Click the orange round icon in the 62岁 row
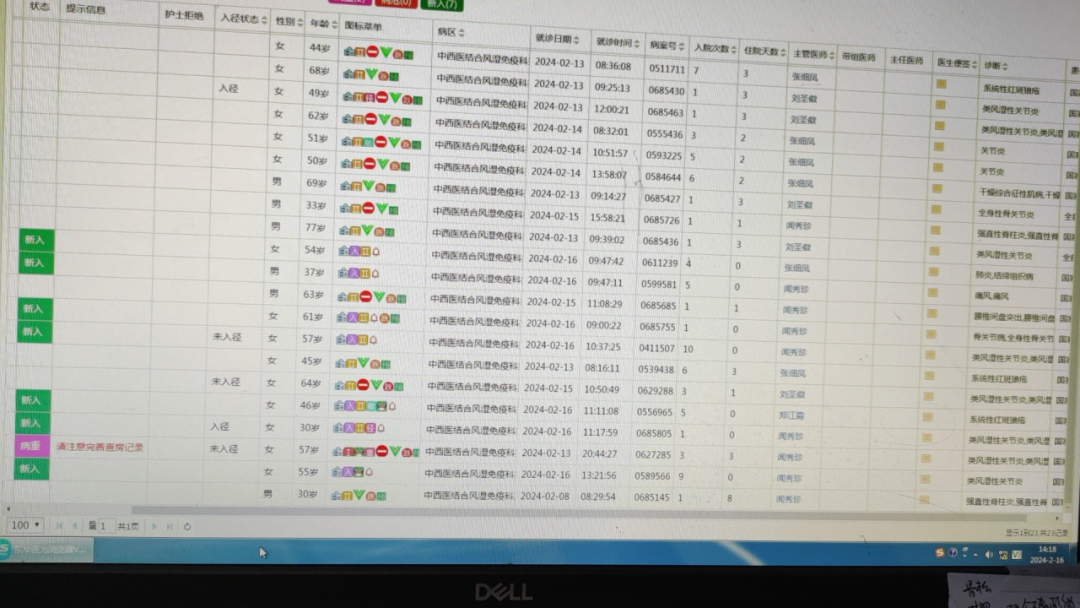Image resolution: width=1080 pixels, height=608 pixels. 395,121
